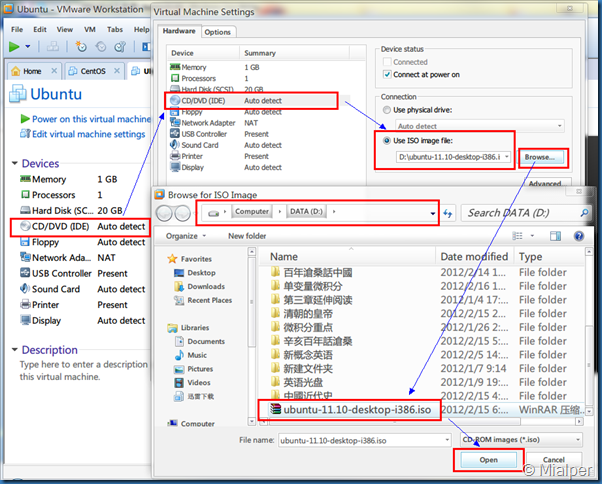Click the Browse button
The image size is (602, 484).
coord(541,157)
